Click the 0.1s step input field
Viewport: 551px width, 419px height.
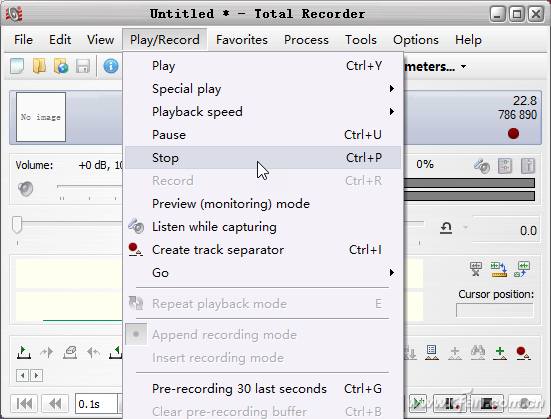96,404
